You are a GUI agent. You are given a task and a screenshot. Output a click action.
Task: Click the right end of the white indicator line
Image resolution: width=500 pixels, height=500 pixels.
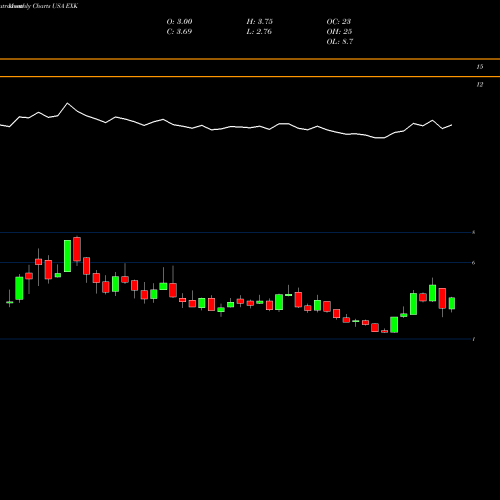click(x=452, y=125)
